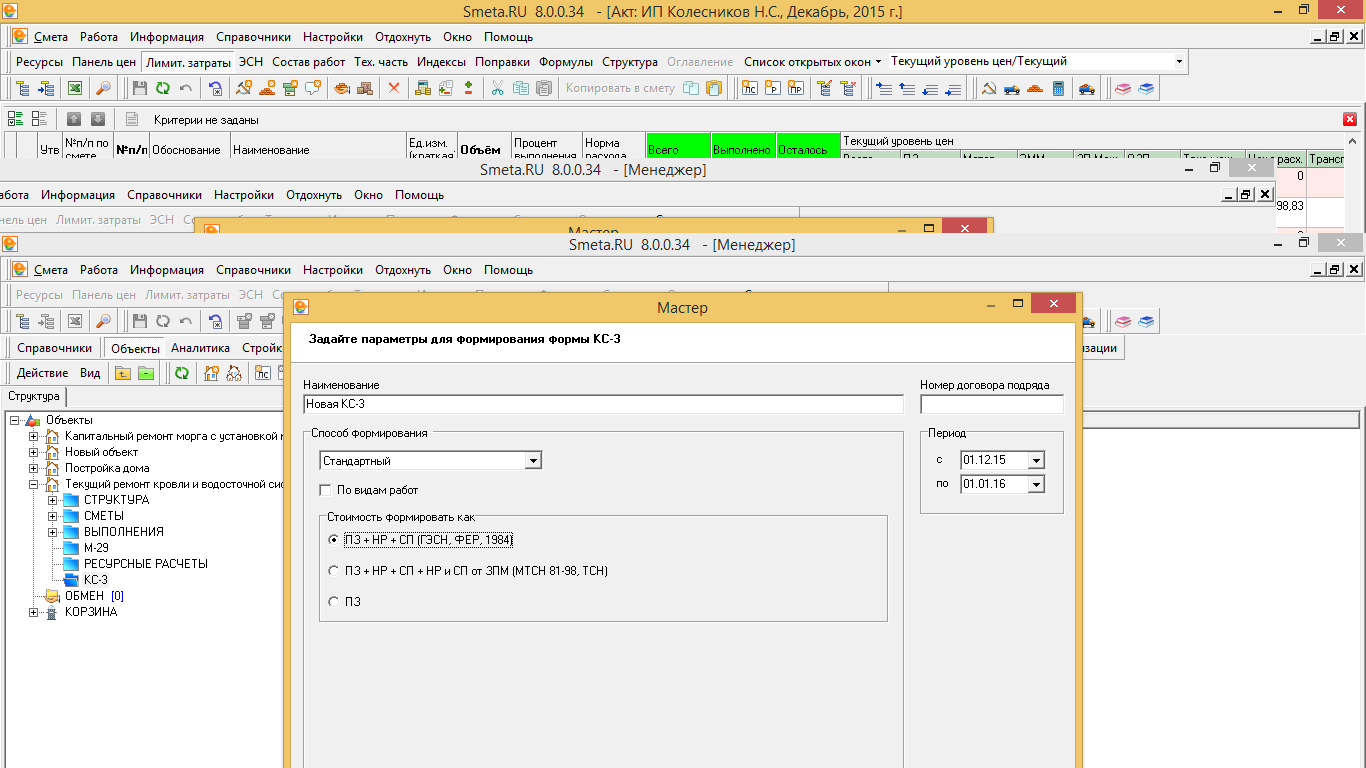Image resolution: width=1366 pixels, height=768 pixels.
Task: Click the Вид button in the Manager toolbar
Action: [90, 373]
